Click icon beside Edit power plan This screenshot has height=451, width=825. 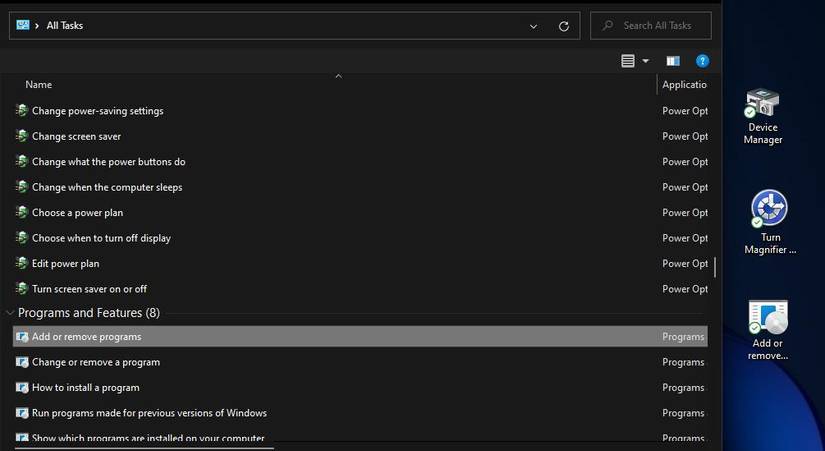pos(22,263)
